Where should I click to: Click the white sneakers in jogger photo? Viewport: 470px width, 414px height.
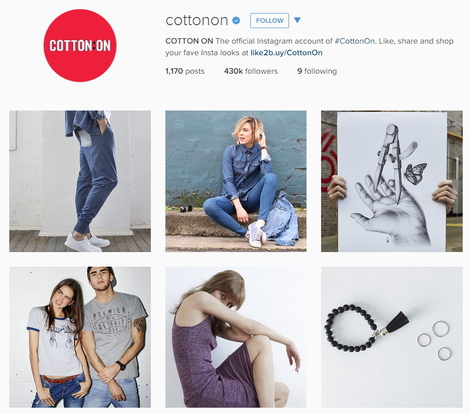point(87,243)
